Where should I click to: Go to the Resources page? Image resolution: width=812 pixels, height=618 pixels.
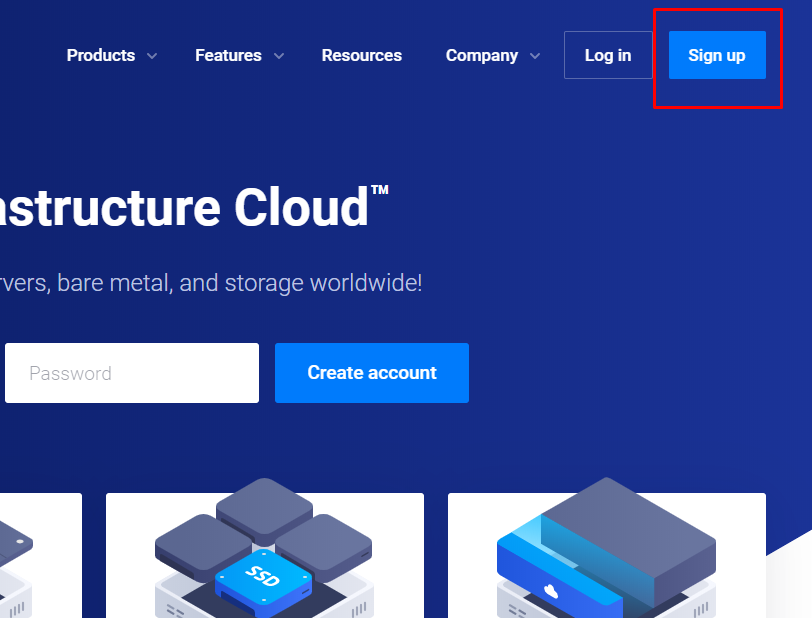tap(361, 56)
